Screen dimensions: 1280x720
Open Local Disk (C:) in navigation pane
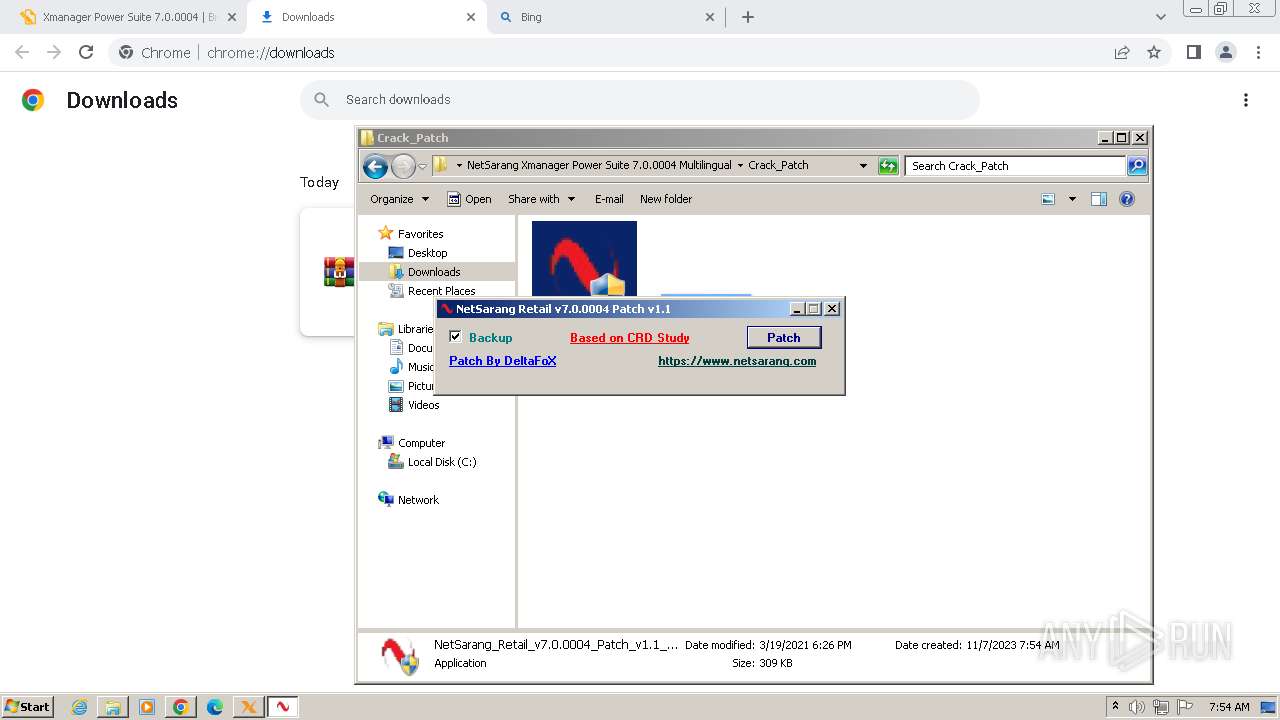441,462
